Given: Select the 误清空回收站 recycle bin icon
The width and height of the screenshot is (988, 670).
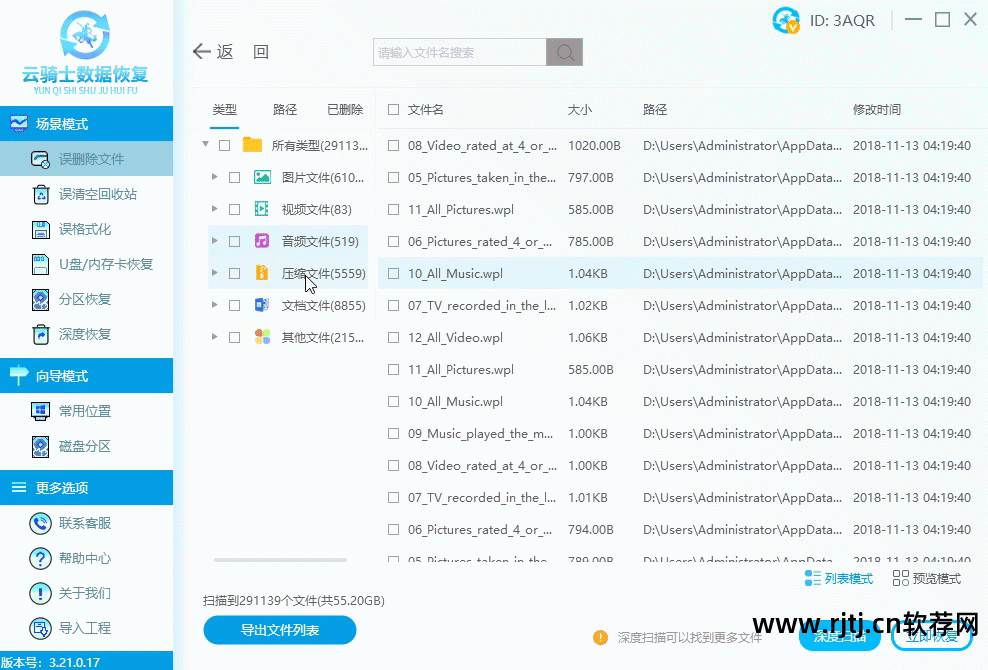Looking at the screenshot, I should click(40, 194).
